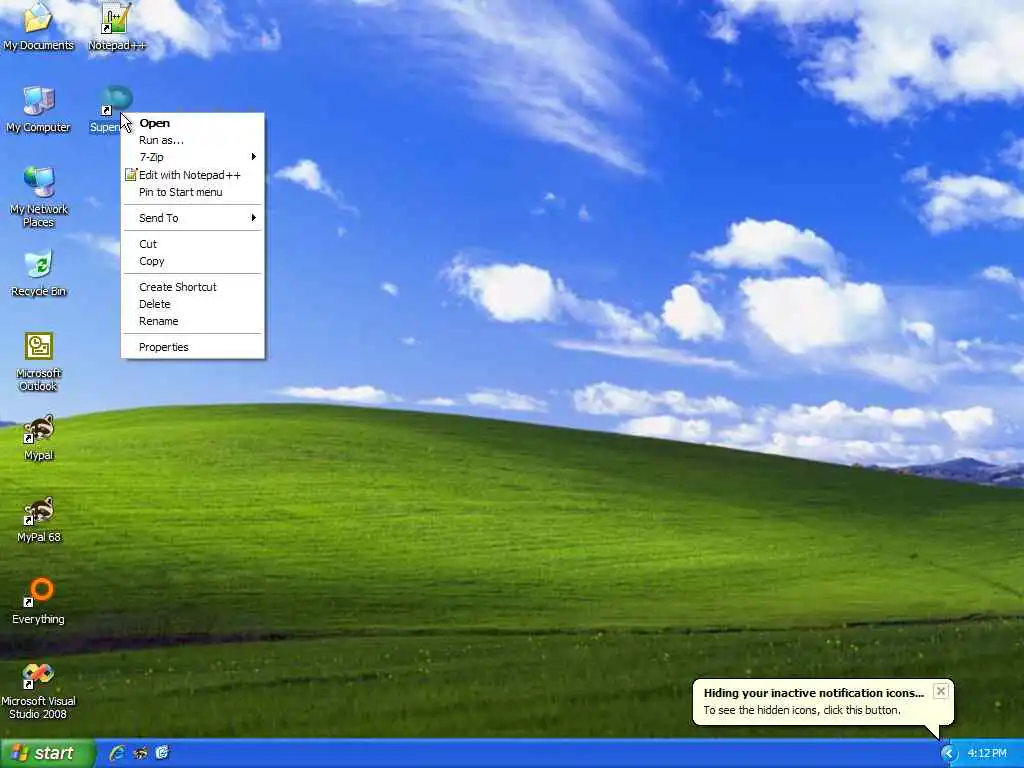Screen dimensions: 1024x768
Task: Show hidden notification icons arrow
Action: [x=948, y=754]
